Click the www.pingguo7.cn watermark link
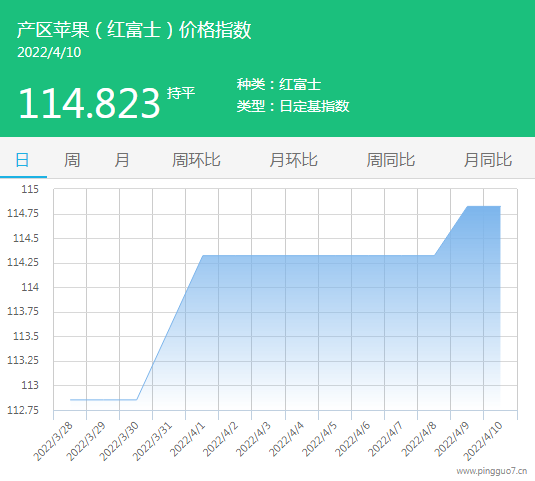The image size is (535, 481). (x=492, y=471)
